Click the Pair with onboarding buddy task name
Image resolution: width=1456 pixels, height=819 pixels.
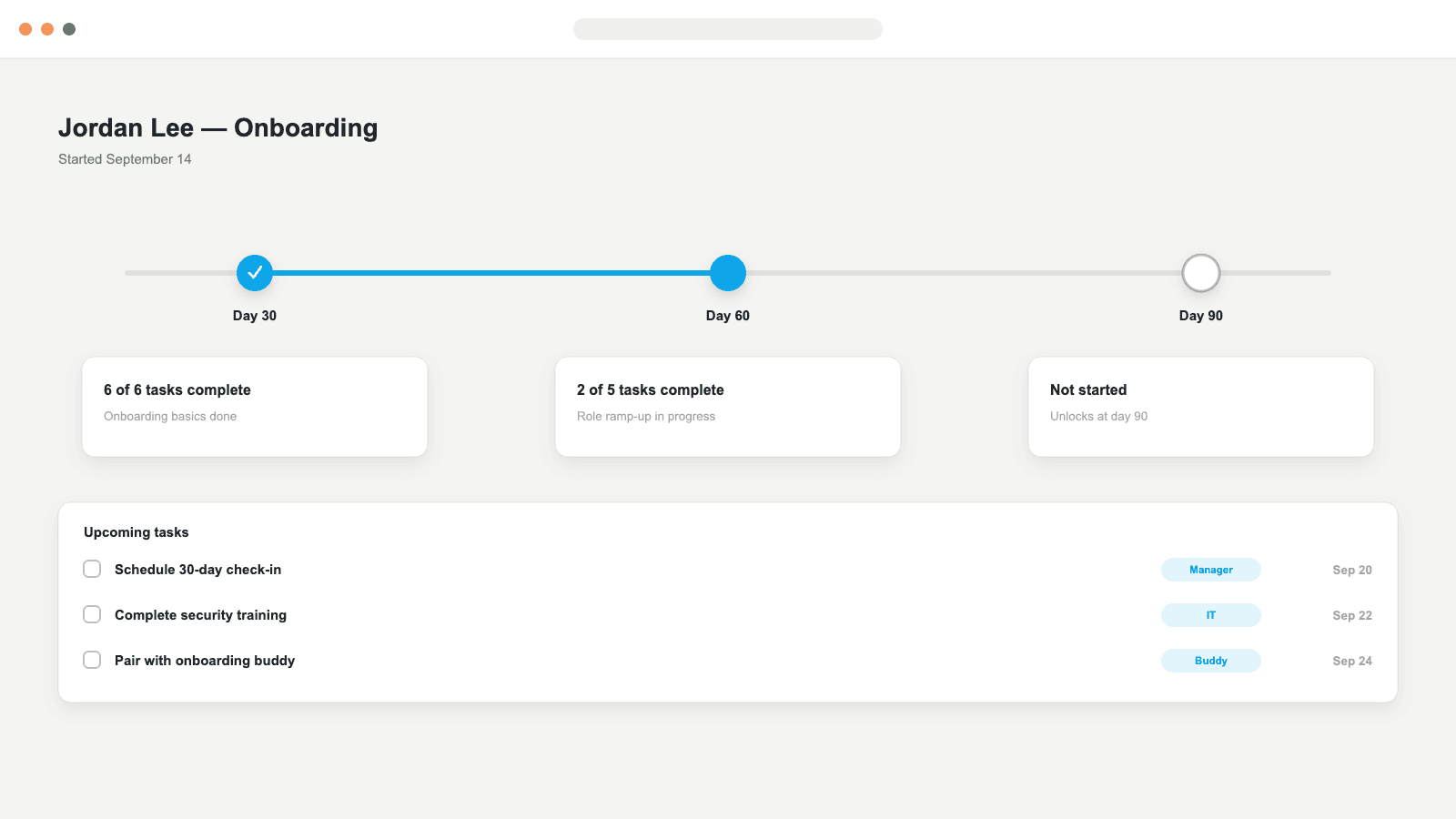[x=205, y=661]
